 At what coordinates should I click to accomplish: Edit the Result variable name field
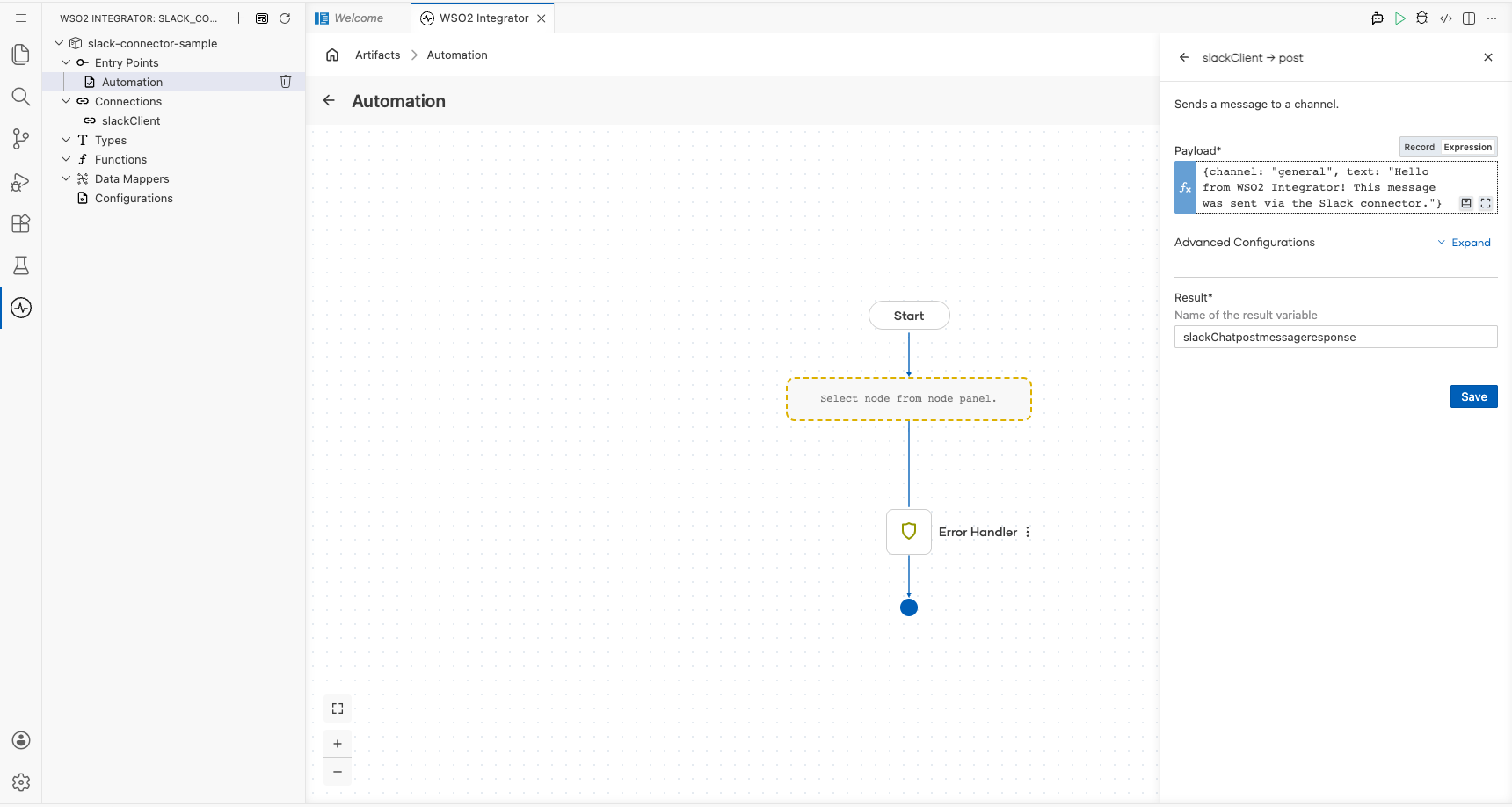(1335, 337)
